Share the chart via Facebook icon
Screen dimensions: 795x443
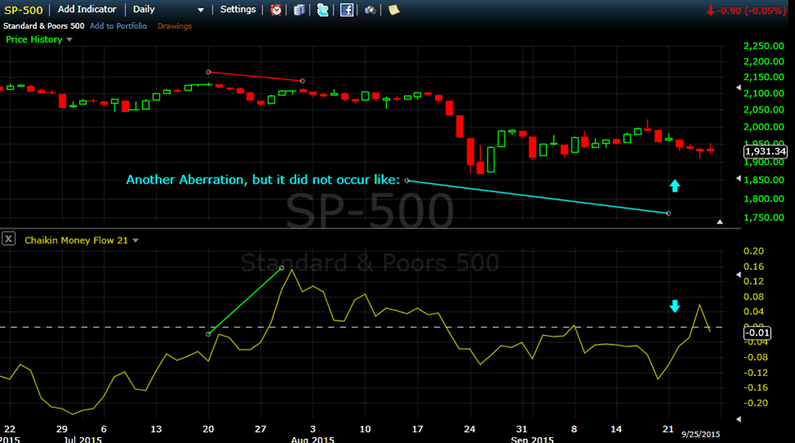[347, 10]
